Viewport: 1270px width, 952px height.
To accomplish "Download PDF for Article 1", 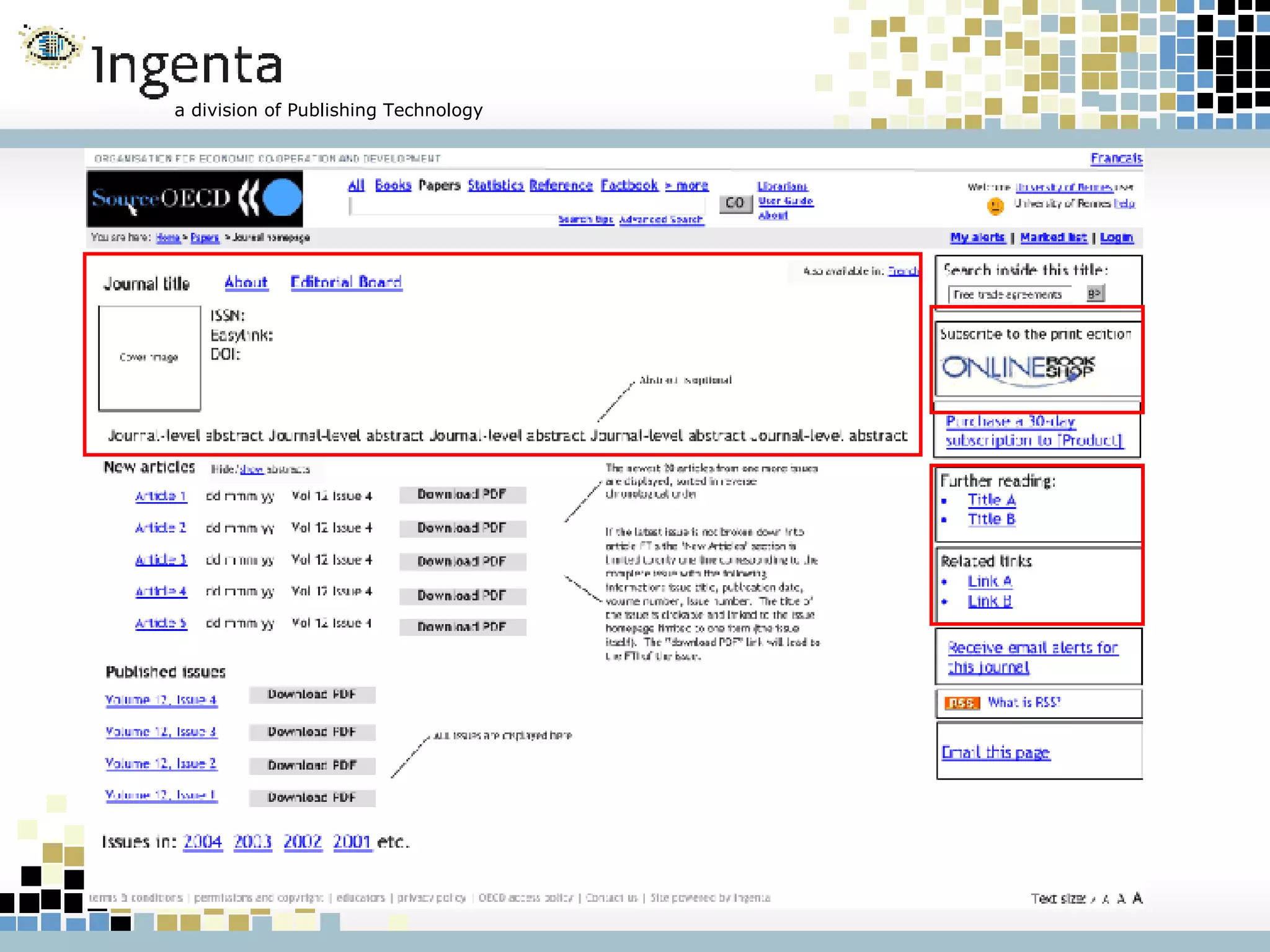I will 462,495.
